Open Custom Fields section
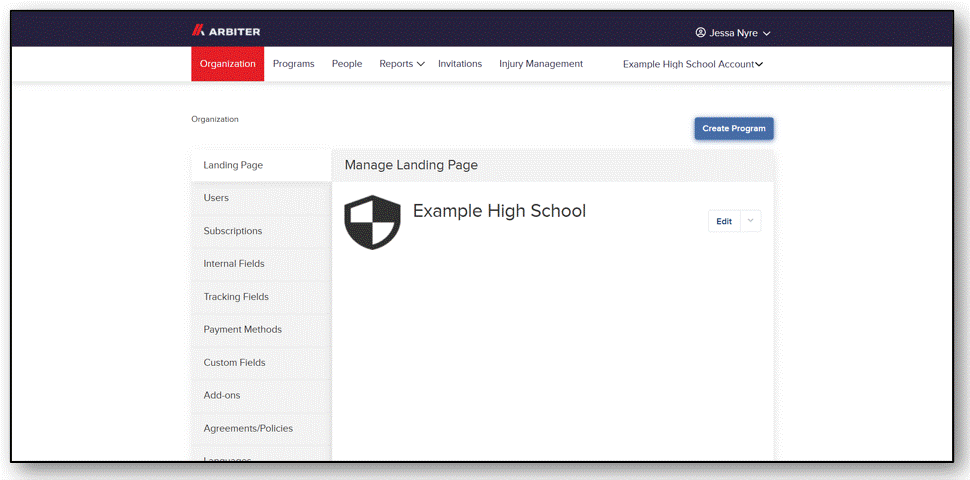Viewport: 970px width, 480px height. pyautogui.click(x=261, y=362)
